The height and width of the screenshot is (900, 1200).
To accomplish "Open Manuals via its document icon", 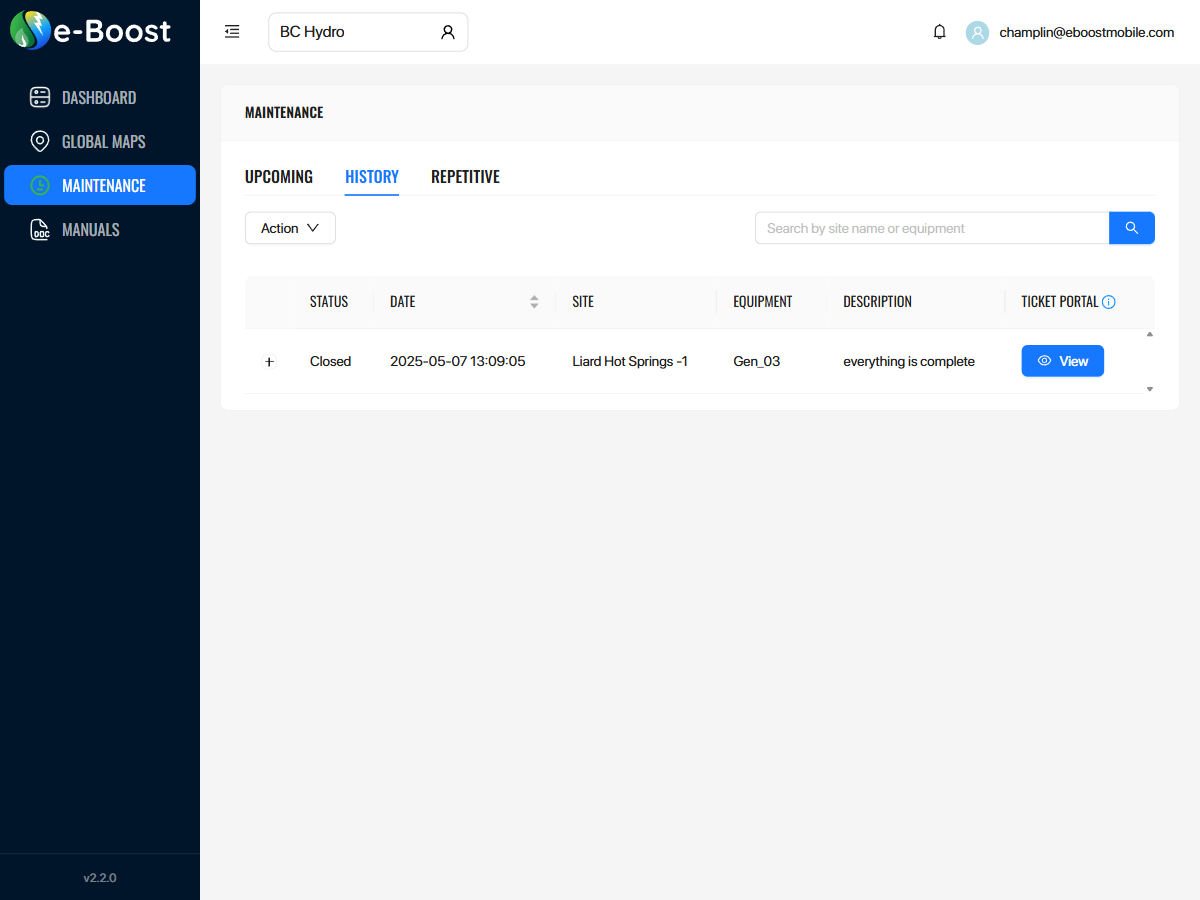I will click(40, 229).
